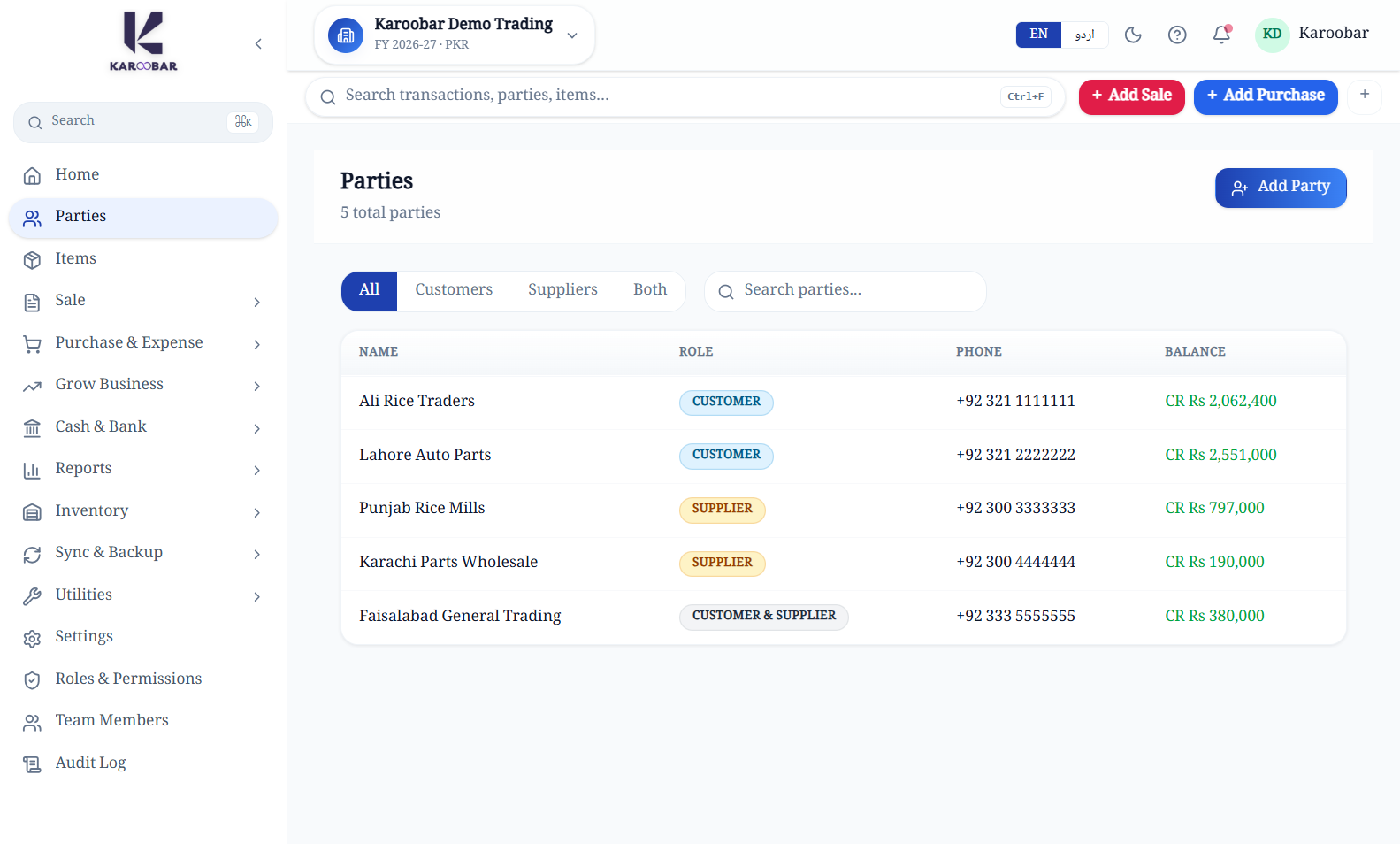Click the Settings gear icon
The image size is (1400, 844).
pyautogui.click(x=33, y=637)
